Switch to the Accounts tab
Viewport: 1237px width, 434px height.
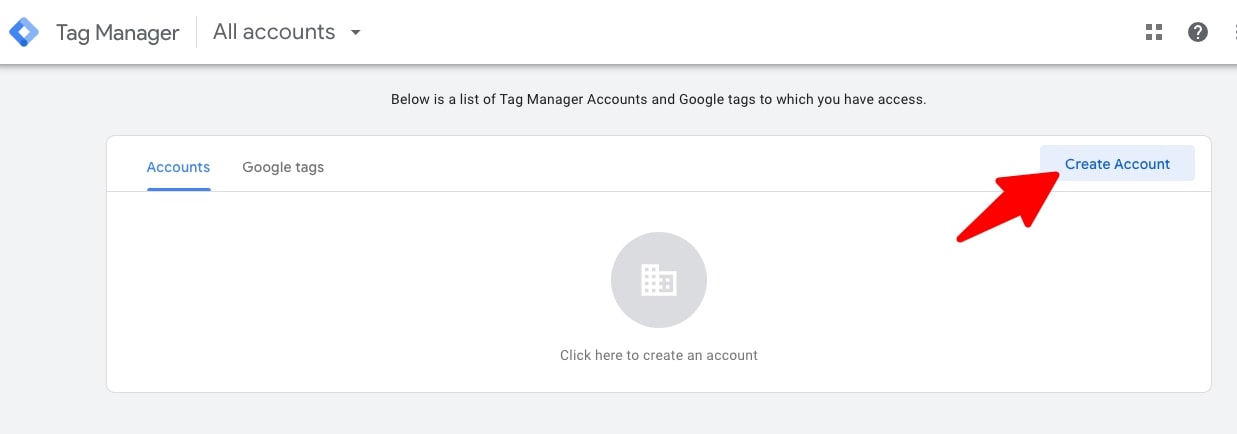[x=178, y=167]
